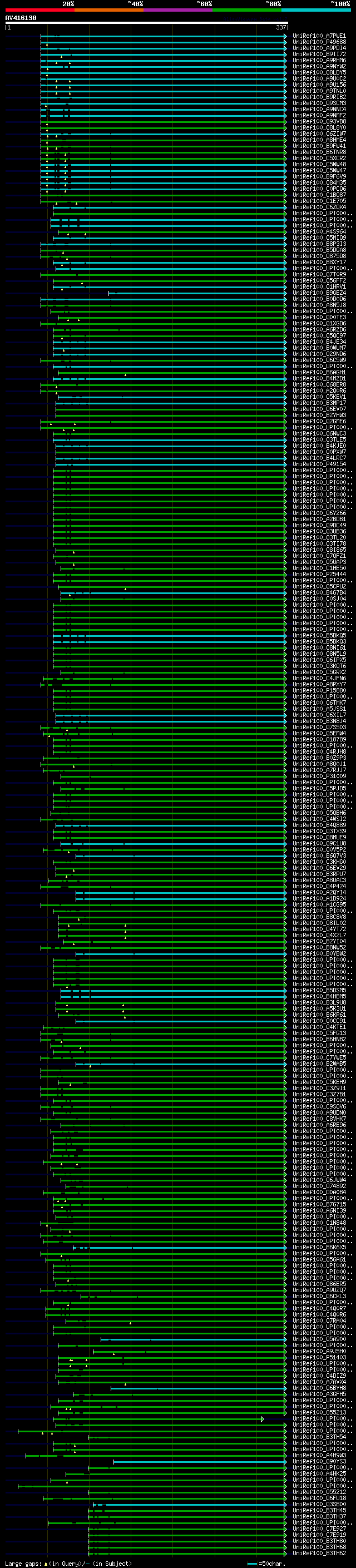356x1568 pixels.
Task: Click hit label UniRef100_B3TH62
Action: [319, 1553]
